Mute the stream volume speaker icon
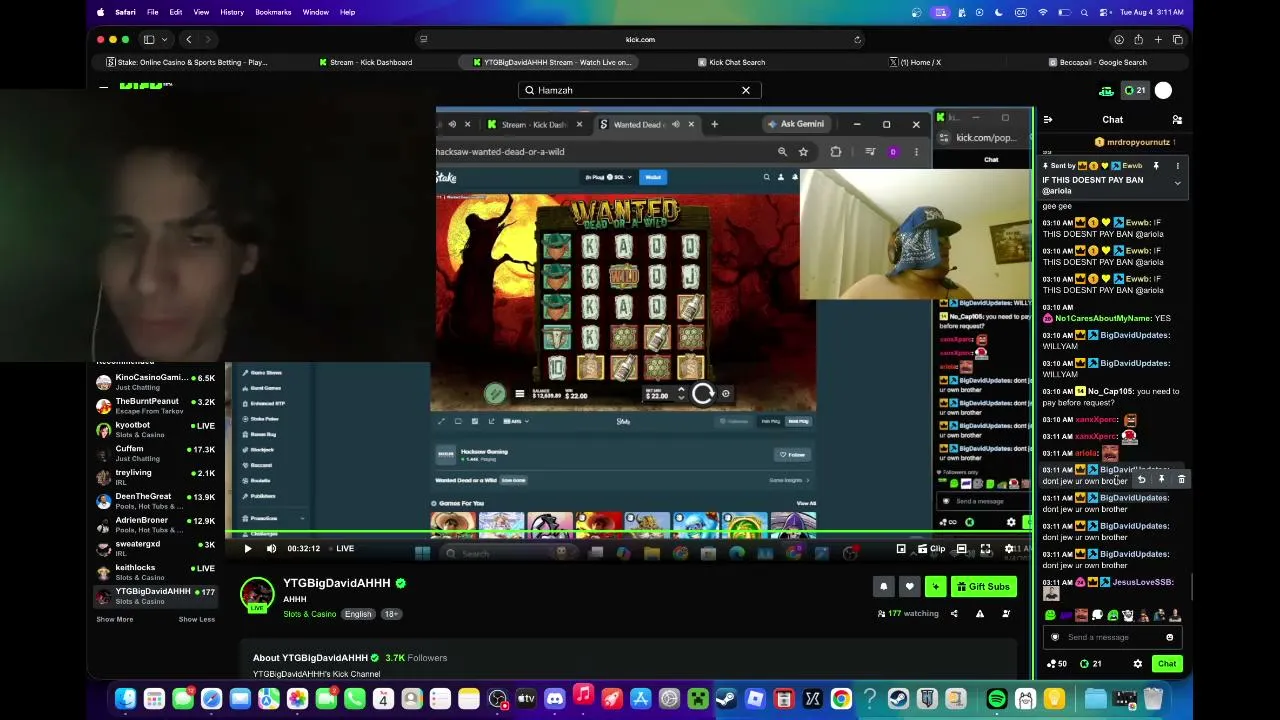 271,548
